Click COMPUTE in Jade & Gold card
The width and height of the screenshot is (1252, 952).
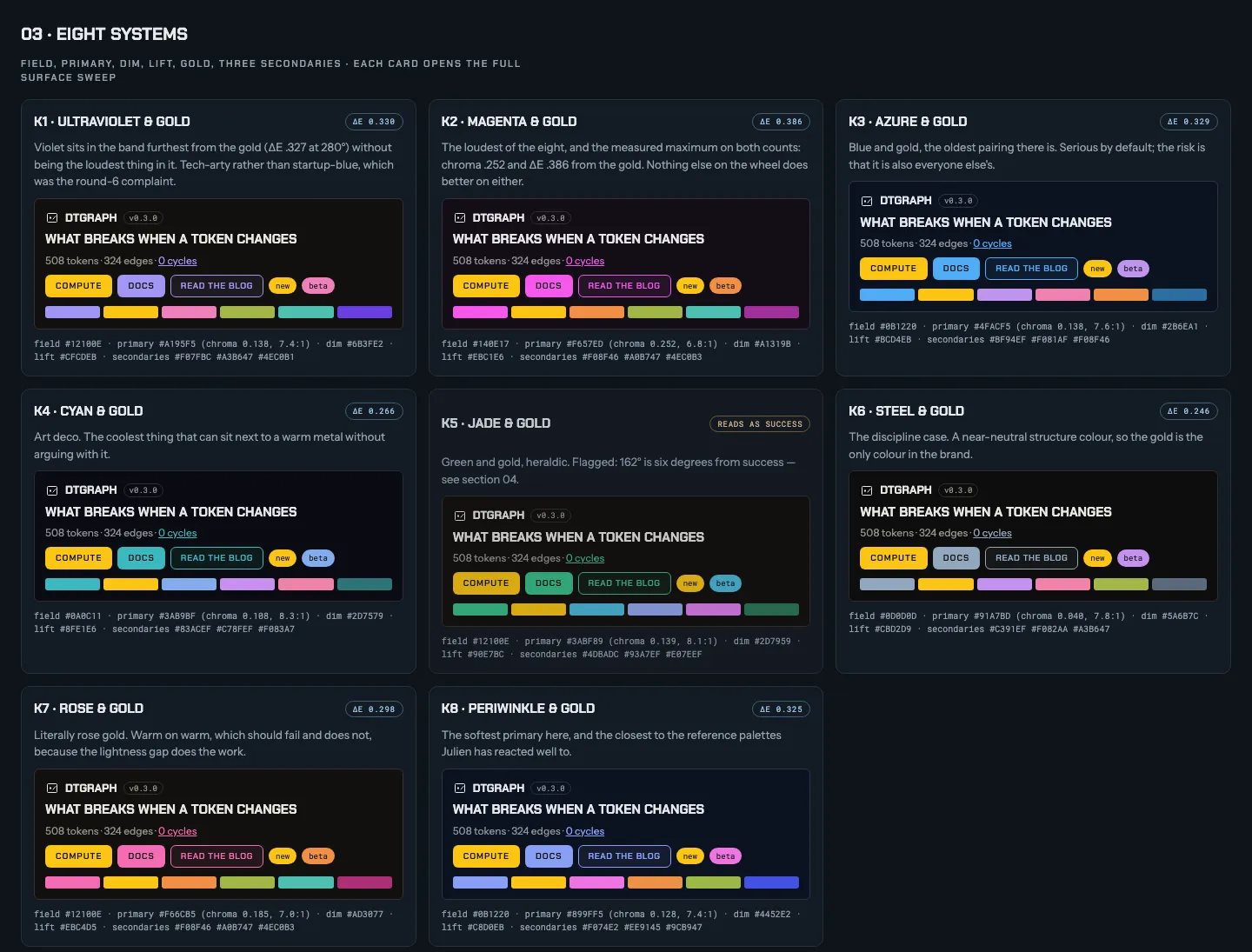[486, 583]
